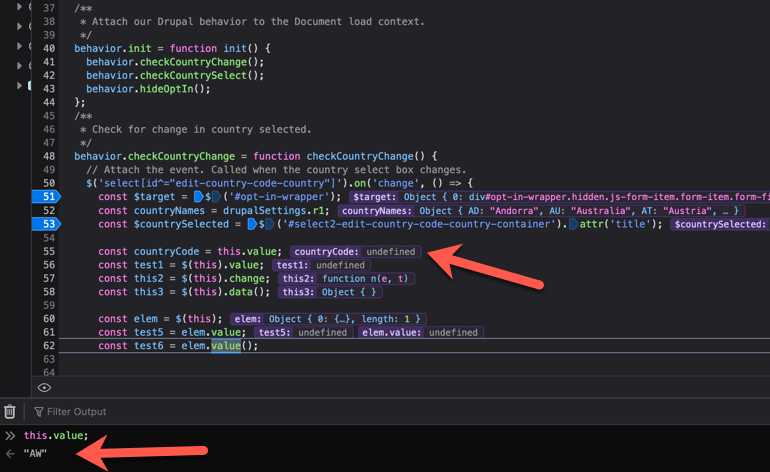The width and height of the screenshot is (770, 472).
Task: Open the this2 function n(e, t) preview
Action: click(x=347, y=278)
